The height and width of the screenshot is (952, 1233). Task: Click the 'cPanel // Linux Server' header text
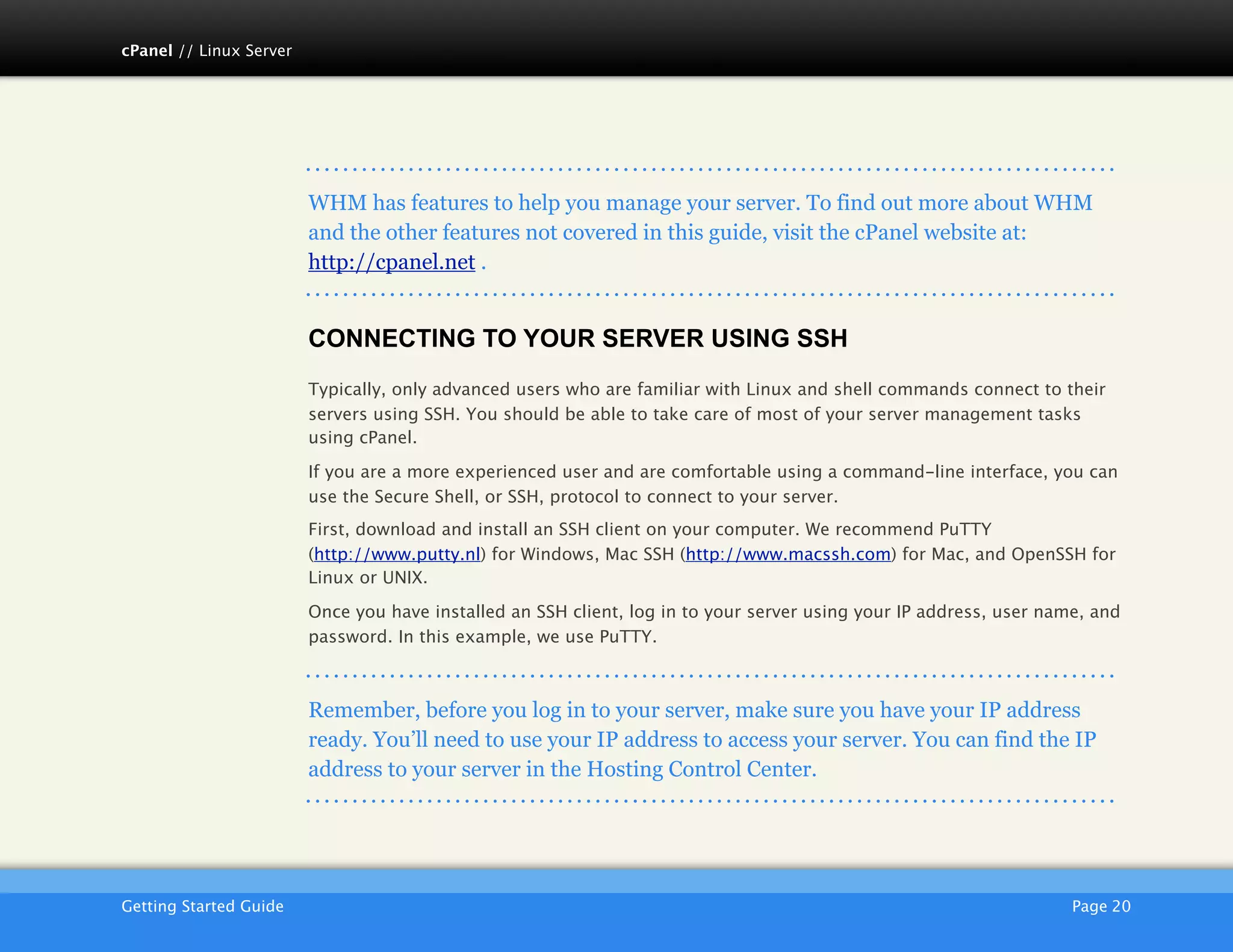click(207, 51)
